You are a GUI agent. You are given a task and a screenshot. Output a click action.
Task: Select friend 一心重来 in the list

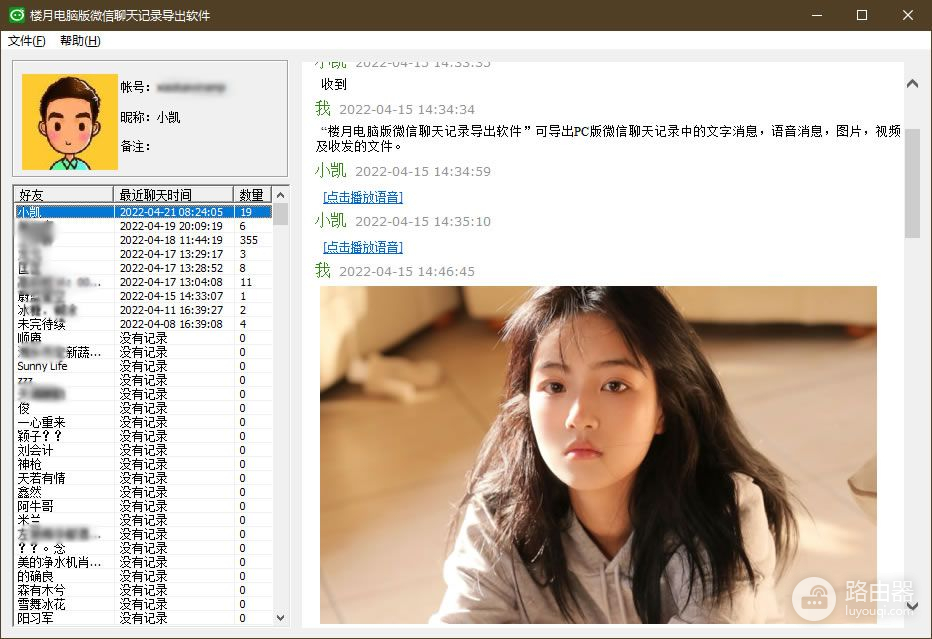tap(143, 422)
